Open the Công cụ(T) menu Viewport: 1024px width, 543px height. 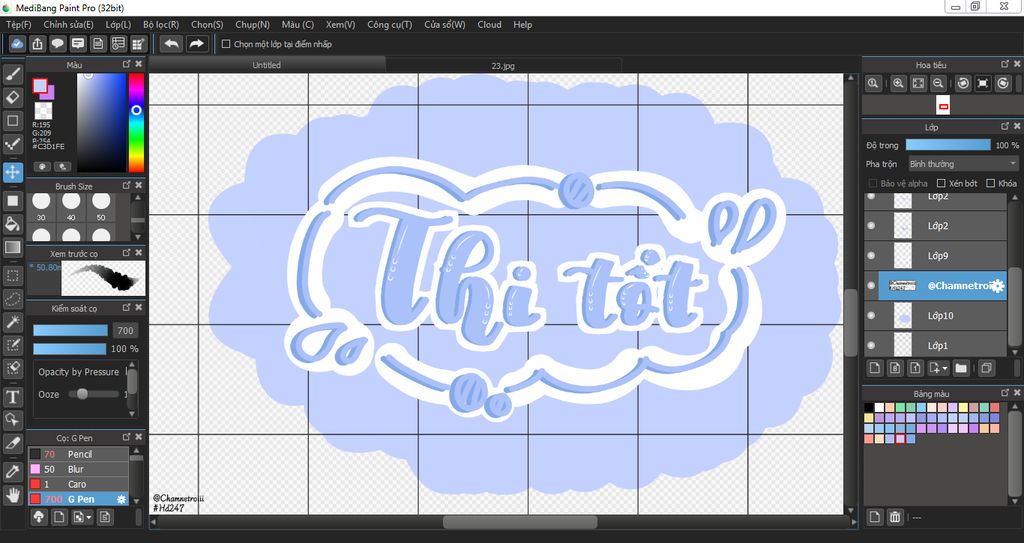(x=390, y=24)
